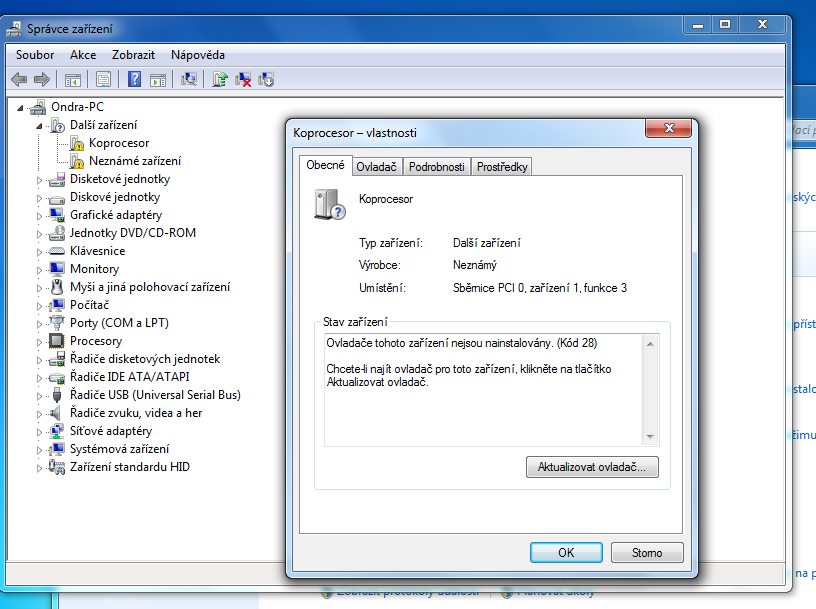Click the Porty (COM a LPT) icon
Screen dimensions: 816x609
57,323
